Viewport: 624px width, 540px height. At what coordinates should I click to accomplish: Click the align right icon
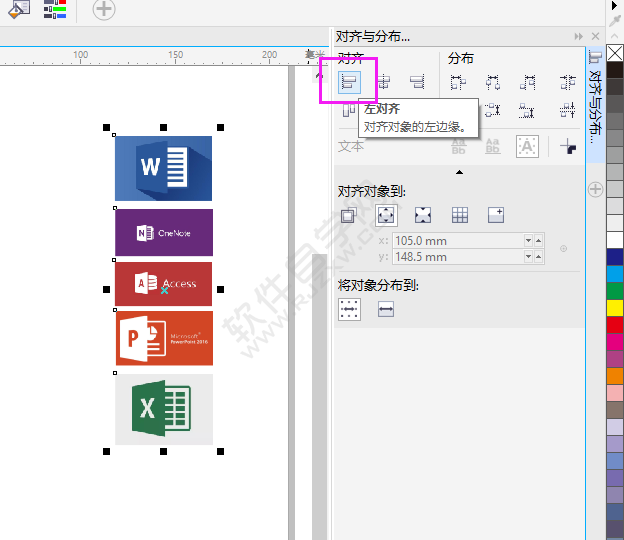(417, 82)
